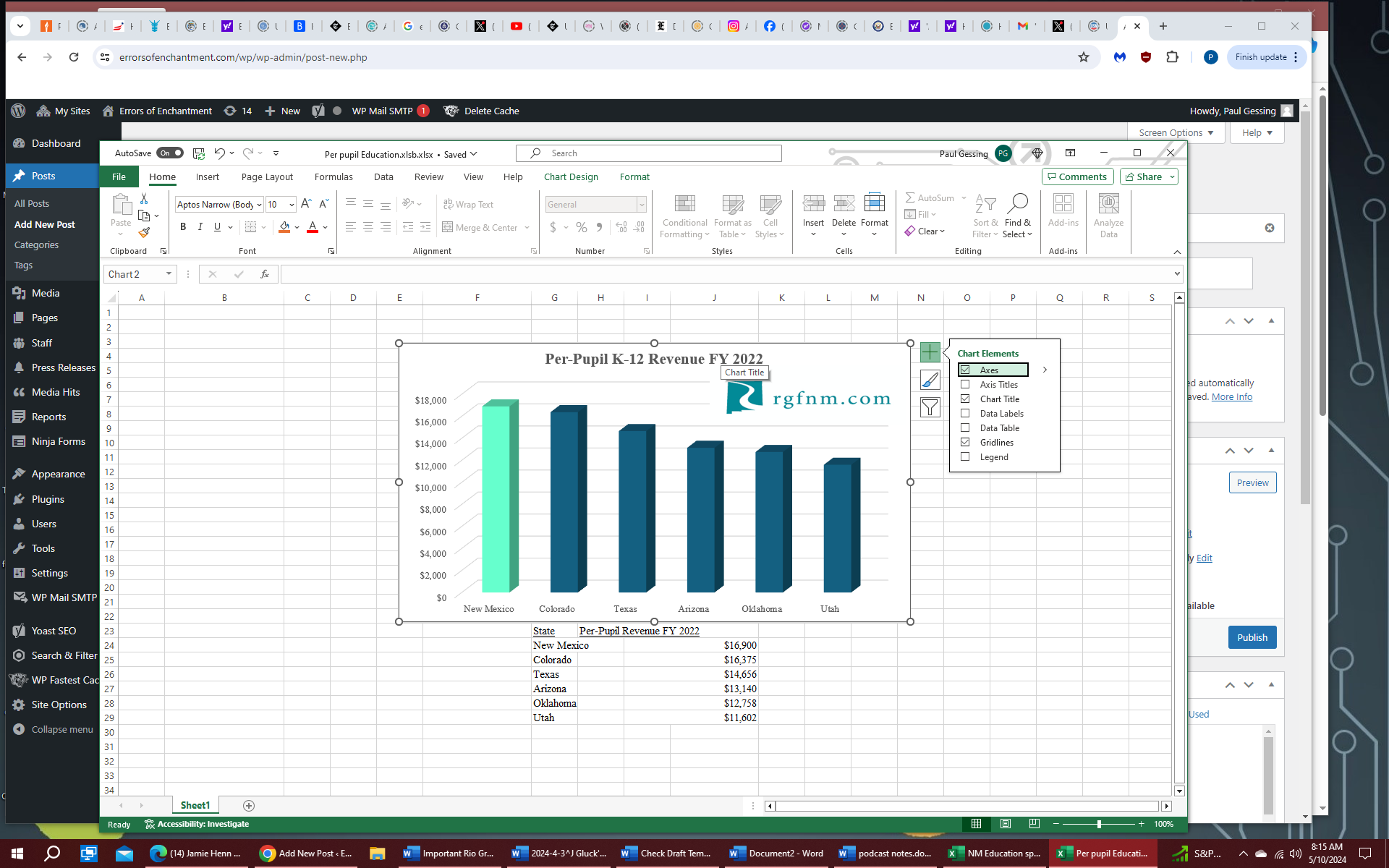Screen dimensions: 1389x868
Task: Click the Conditional Formatting icon
Action: coord(684,216)
